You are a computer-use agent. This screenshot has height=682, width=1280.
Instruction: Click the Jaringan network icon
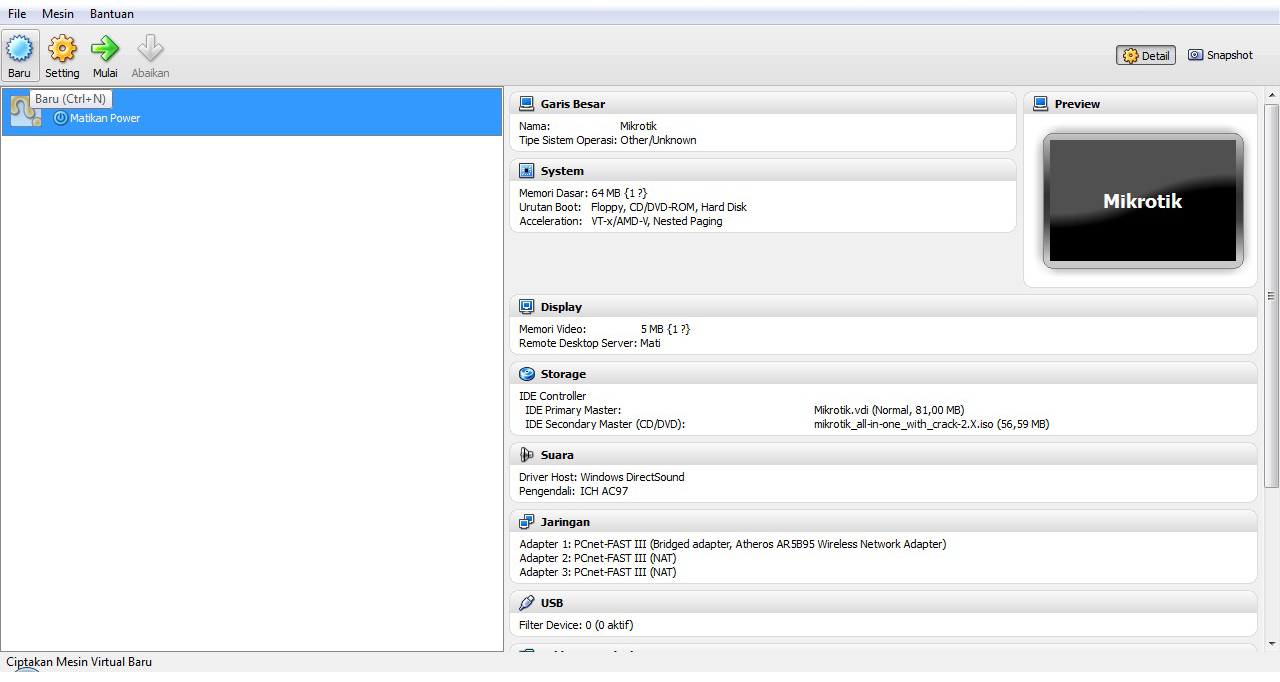click(527, 522)
